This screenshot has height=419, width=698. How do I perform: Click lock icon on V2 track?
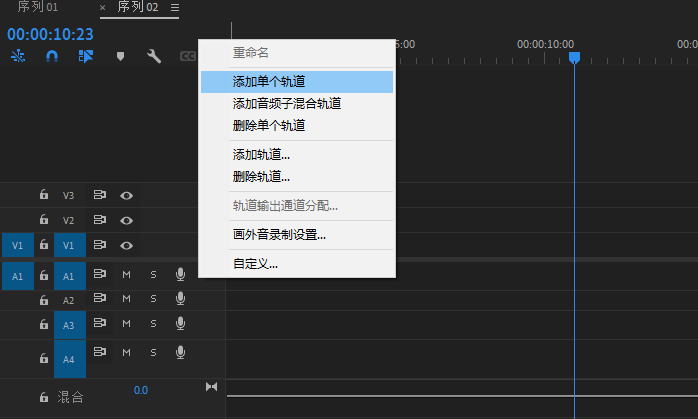(43, 220)
